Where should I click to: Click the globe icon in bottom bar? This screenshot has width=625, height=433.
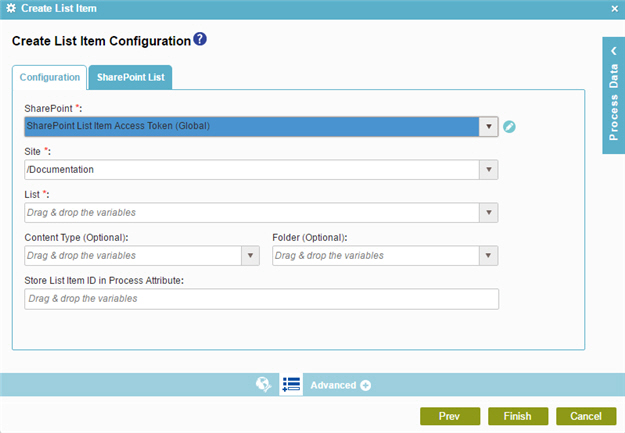click(x=263, y=385)
